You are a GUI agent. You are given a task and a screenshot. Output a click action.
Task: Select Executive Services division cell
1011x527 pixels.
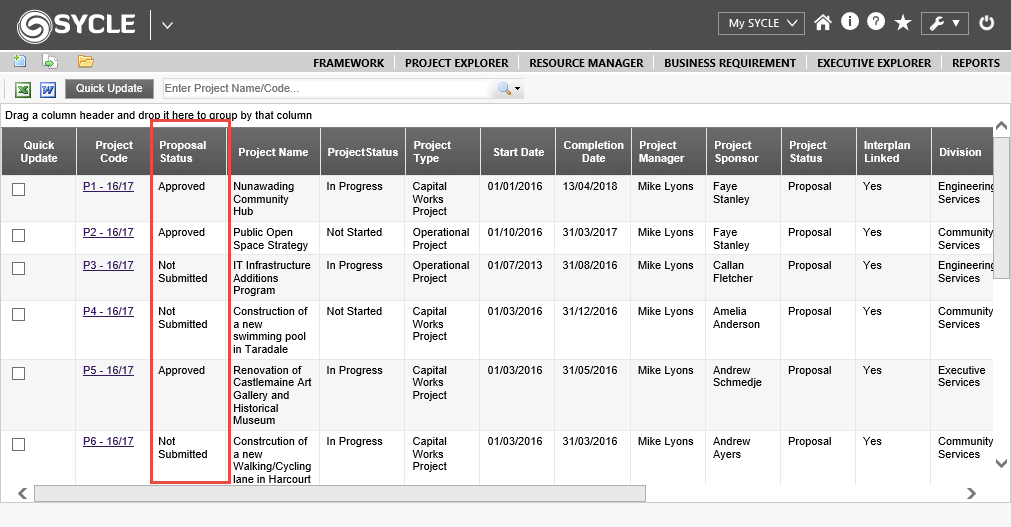tap(962, 395)
